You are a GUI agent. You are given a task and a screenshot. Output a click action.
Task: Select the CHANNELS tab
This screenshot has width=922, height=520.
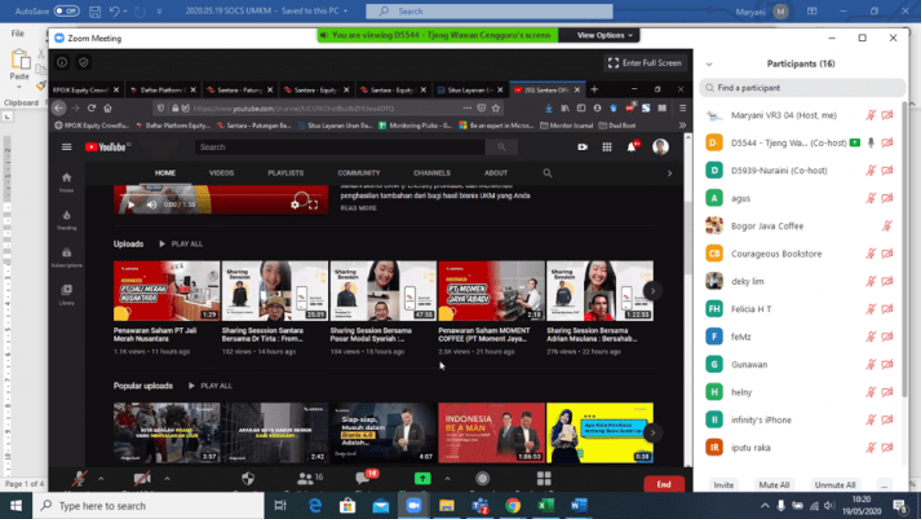point(432,173)
